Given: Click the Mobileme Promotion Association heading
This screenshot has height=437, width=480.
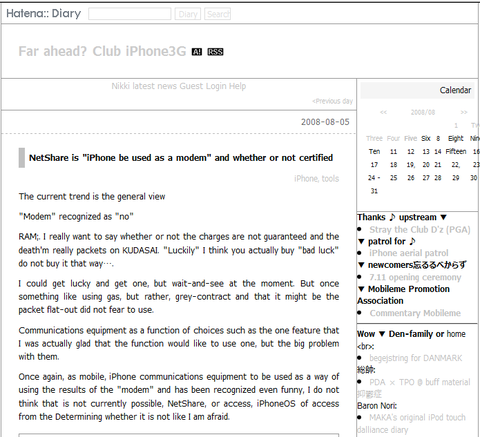Looking at the screenshot, I should click(404, 295).
